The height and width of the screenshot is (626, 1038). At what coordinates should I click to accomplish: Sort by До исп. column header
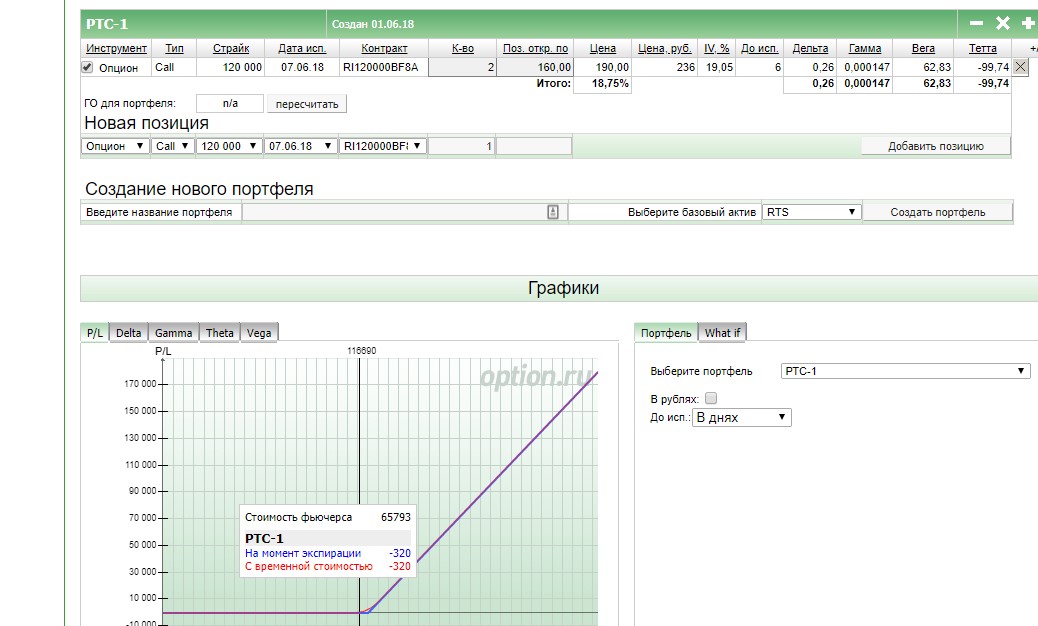(x=759, y=48)
